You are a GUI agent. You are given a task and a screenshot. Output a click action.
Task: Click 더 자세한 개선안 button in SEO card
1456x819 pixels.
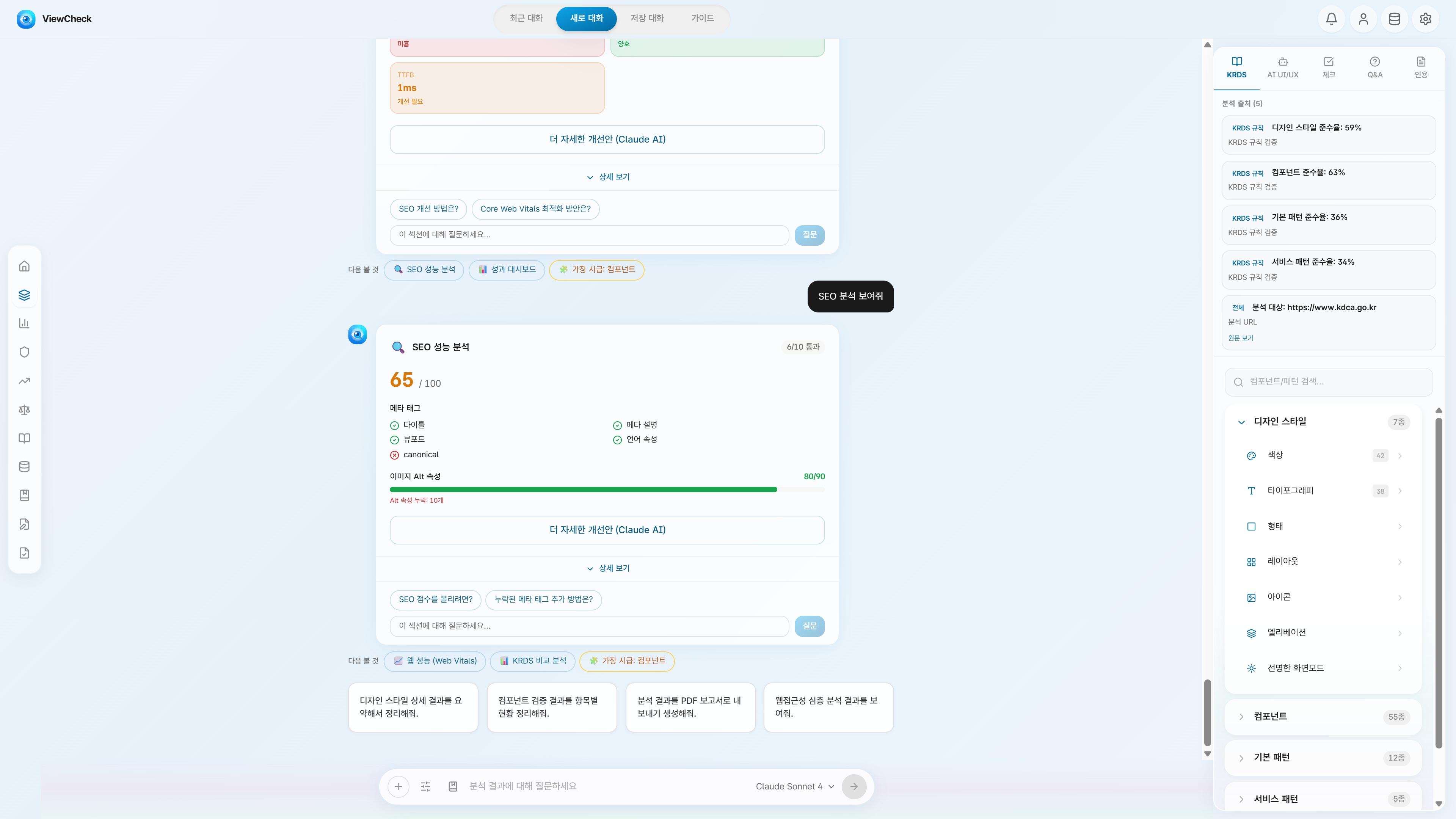click(607, 530)
